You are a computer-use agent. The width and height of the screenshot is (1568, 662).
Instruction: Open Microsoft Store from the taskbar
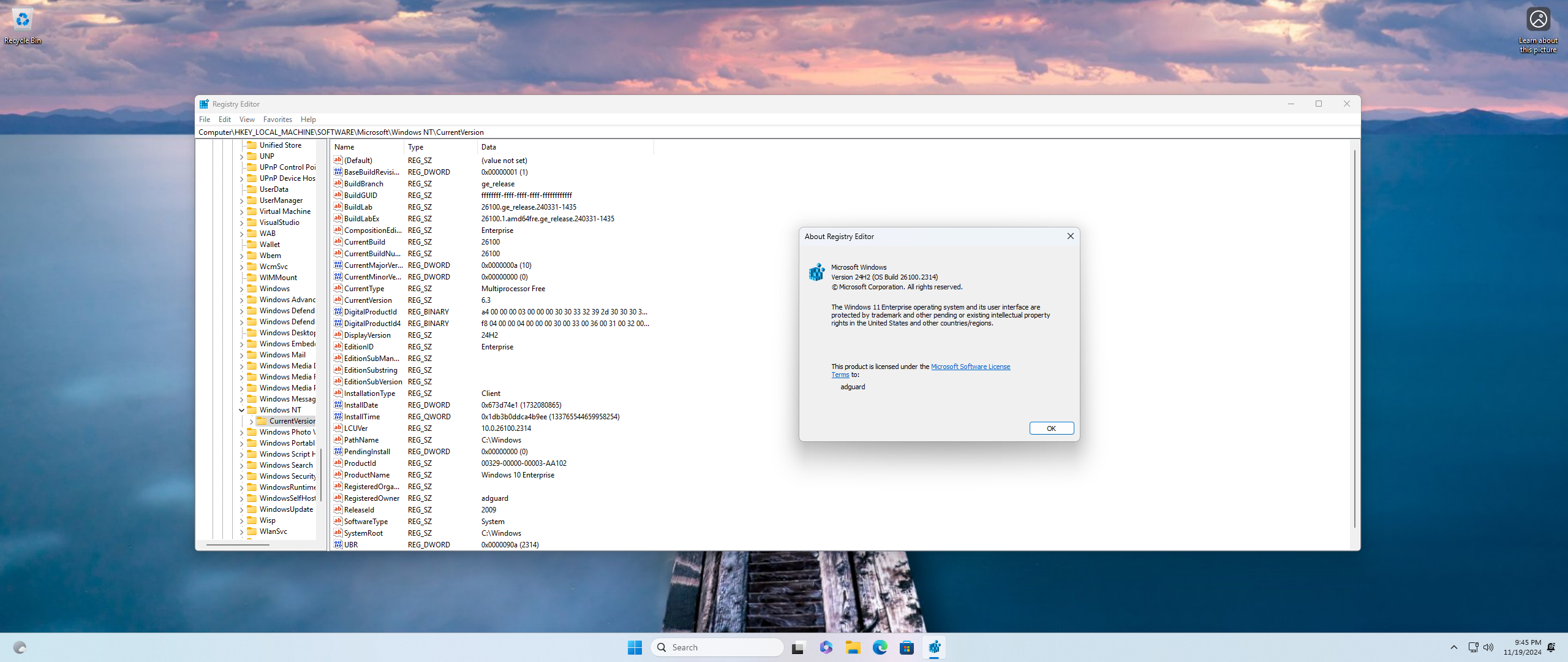907,647
